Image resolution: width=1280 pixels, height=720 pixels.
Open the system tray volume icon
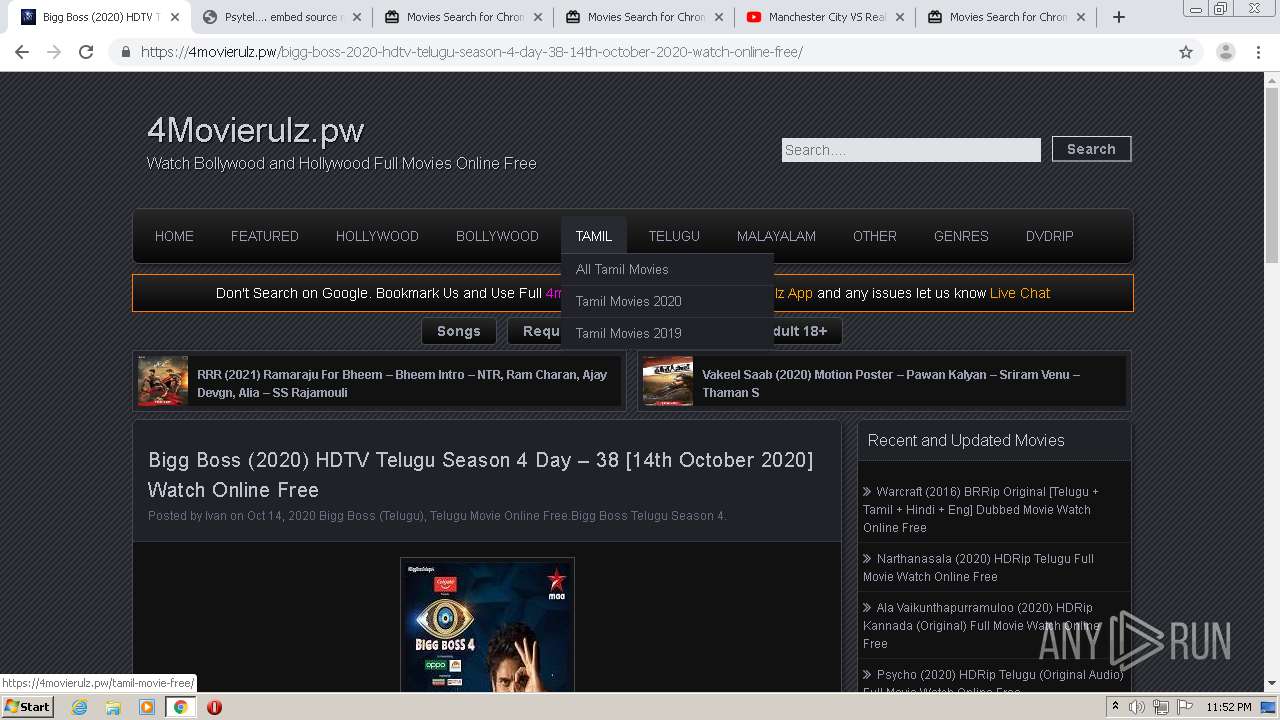1137,707
